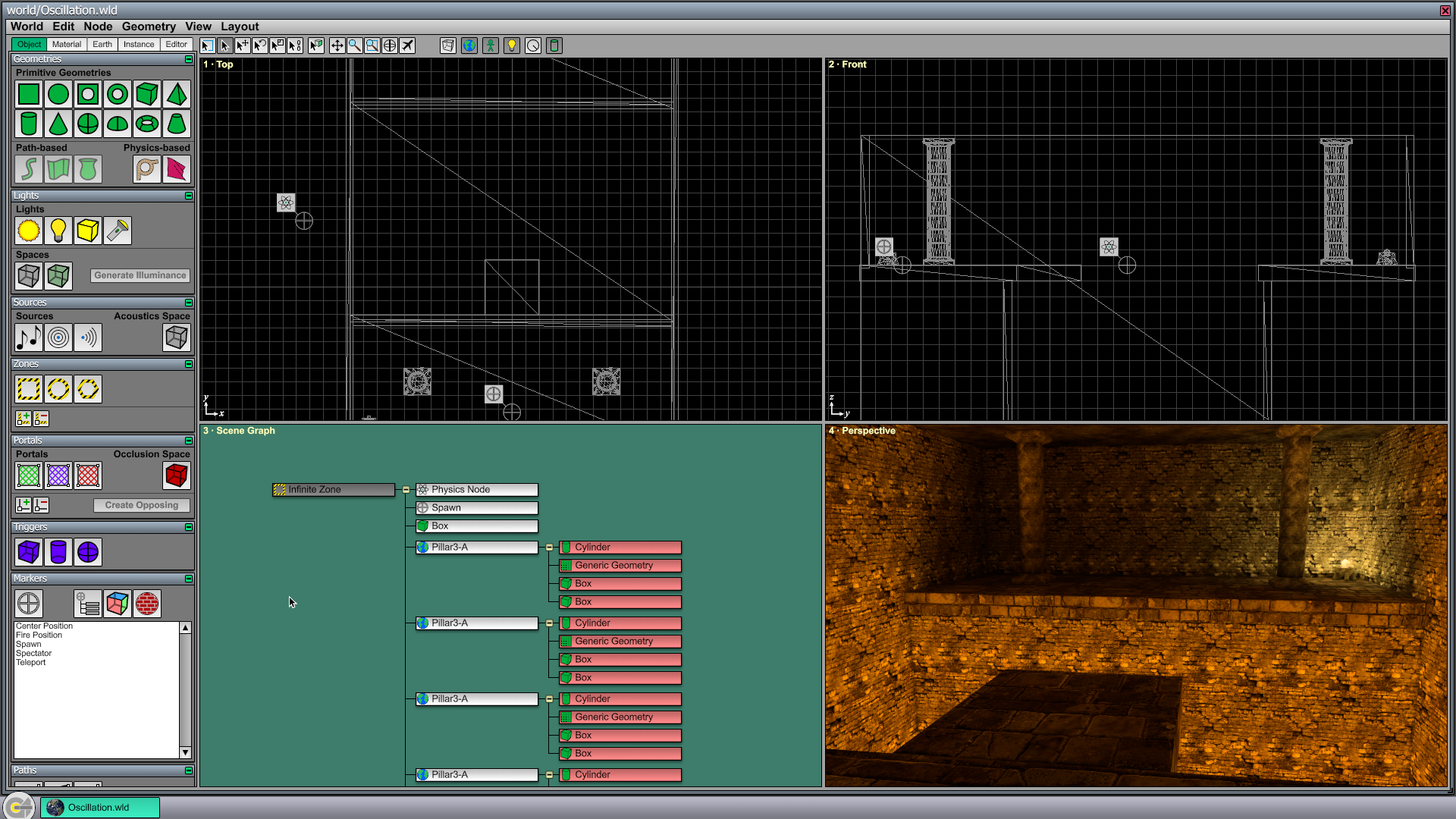Select the plate (square) primitive geometry
The width and height of the screenshot is (1456, 819).
click(29, 95)
